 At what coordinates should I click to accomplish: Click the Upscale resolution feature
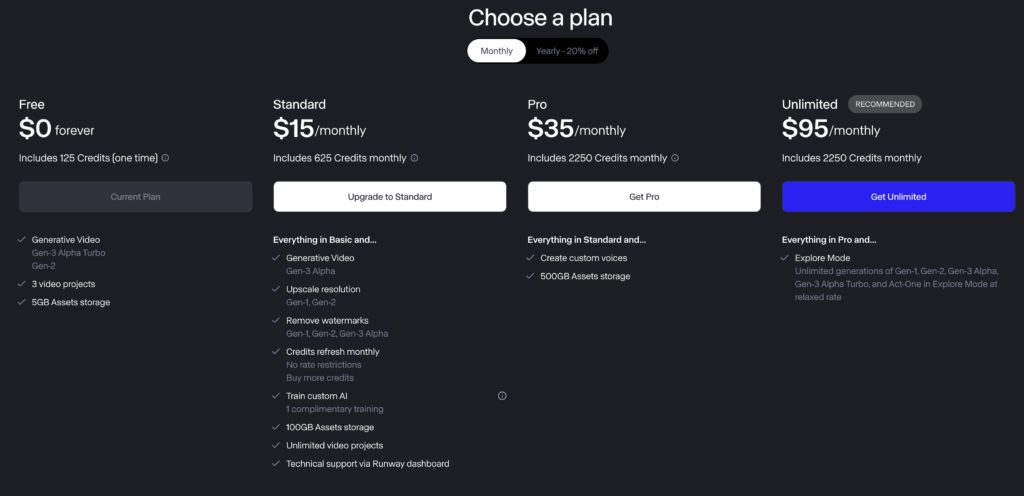(323, 289)
